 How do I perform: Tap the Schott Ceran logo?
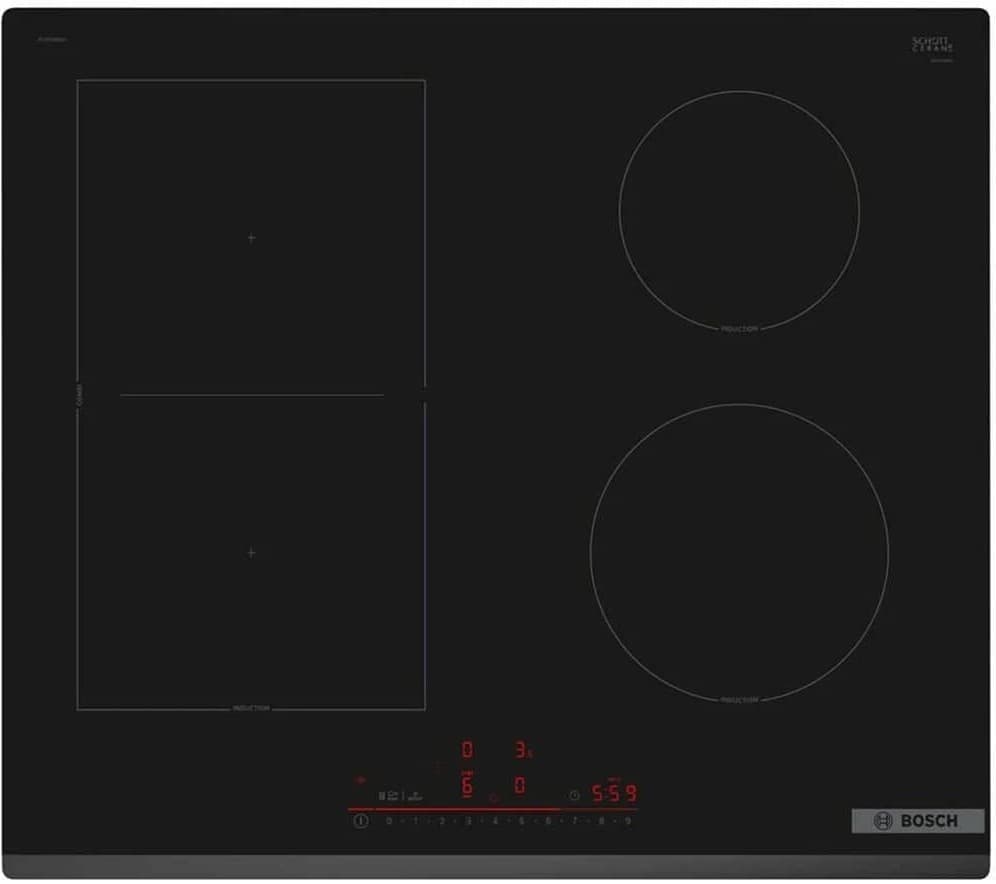coord(932,44)
